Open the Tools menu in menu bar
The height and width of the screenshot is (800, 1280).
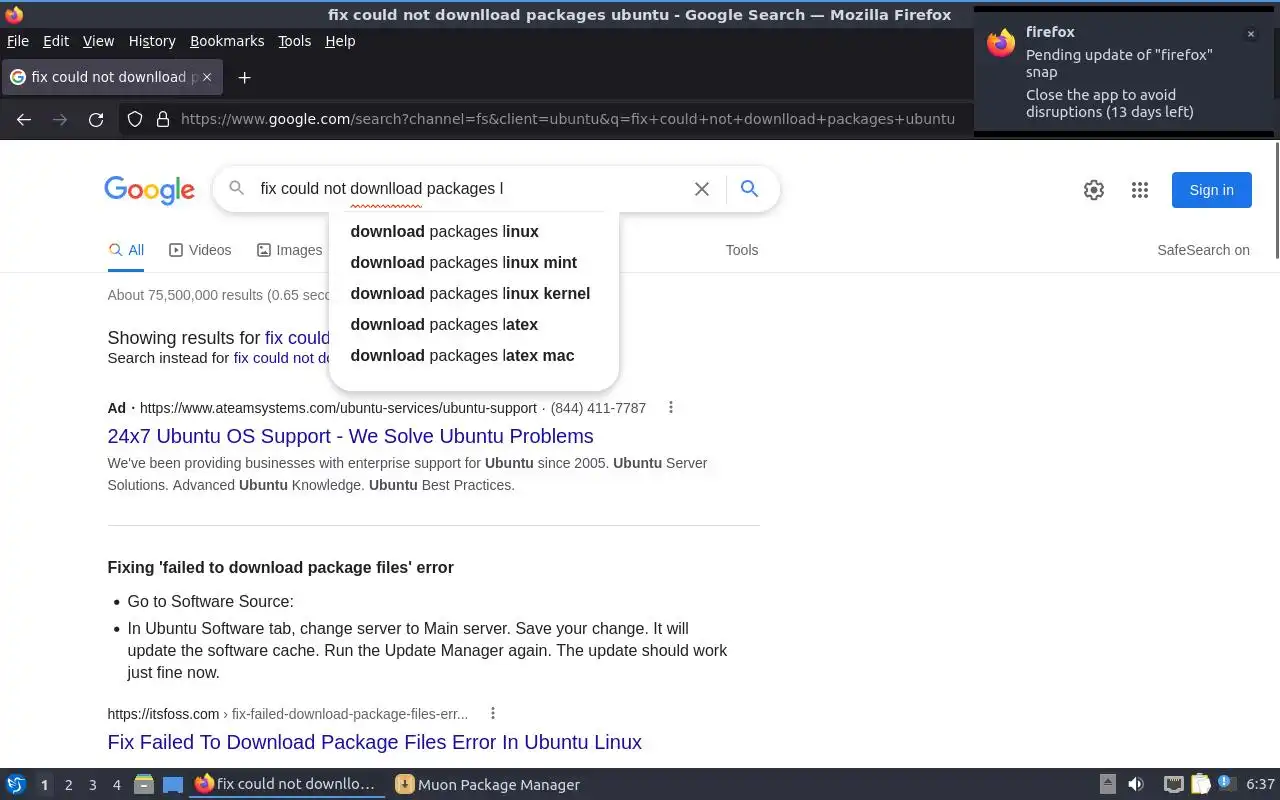(x=294, y=41)
